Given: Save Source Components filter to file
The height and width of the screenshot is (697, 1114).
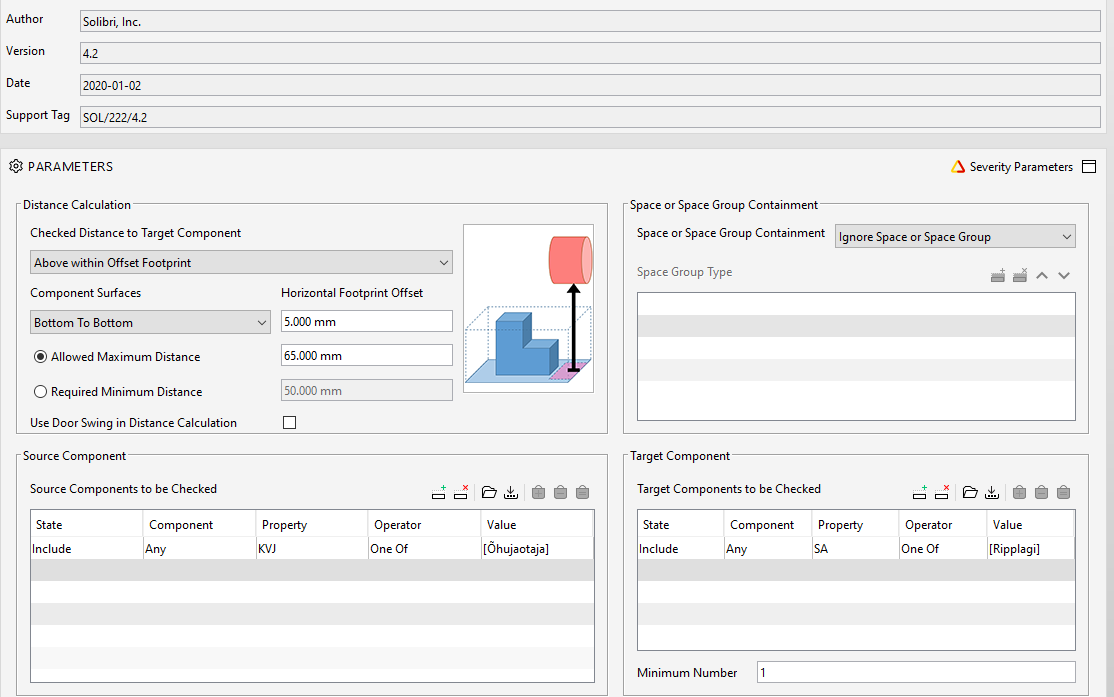Looking at the screenshot, I should [511, 492].
